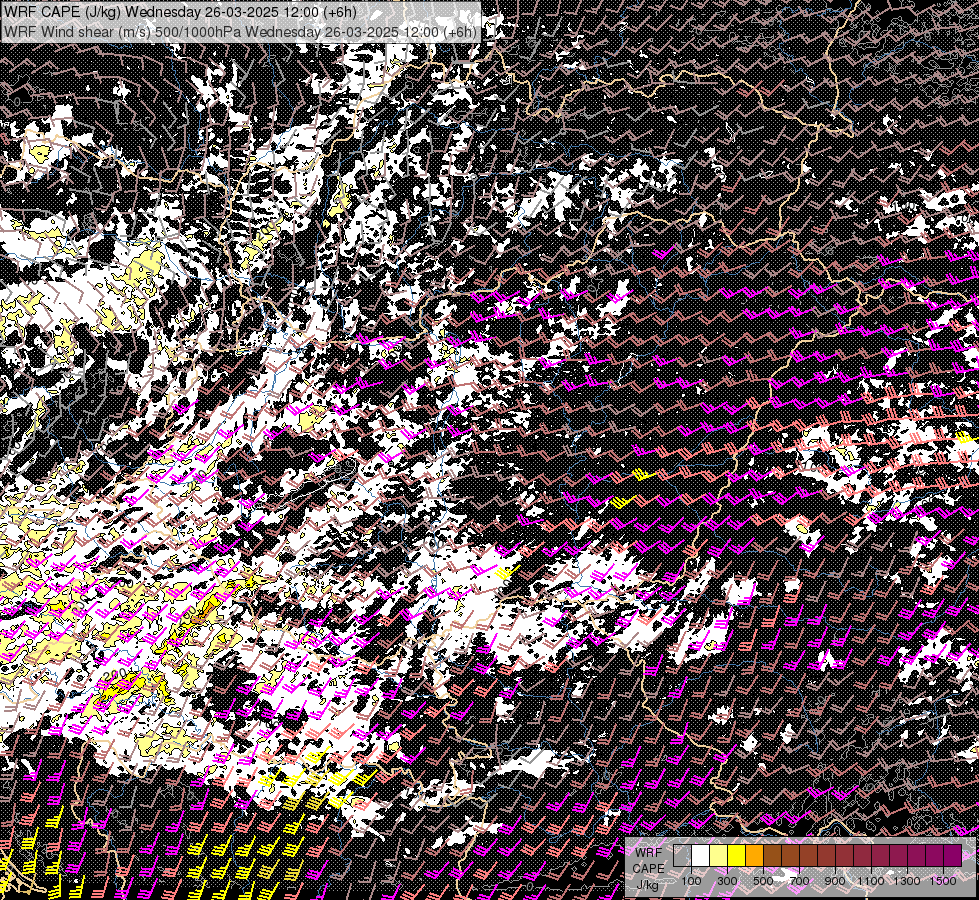Click the 700 legend value
This screenshot has height=900, width=979.
799,881
